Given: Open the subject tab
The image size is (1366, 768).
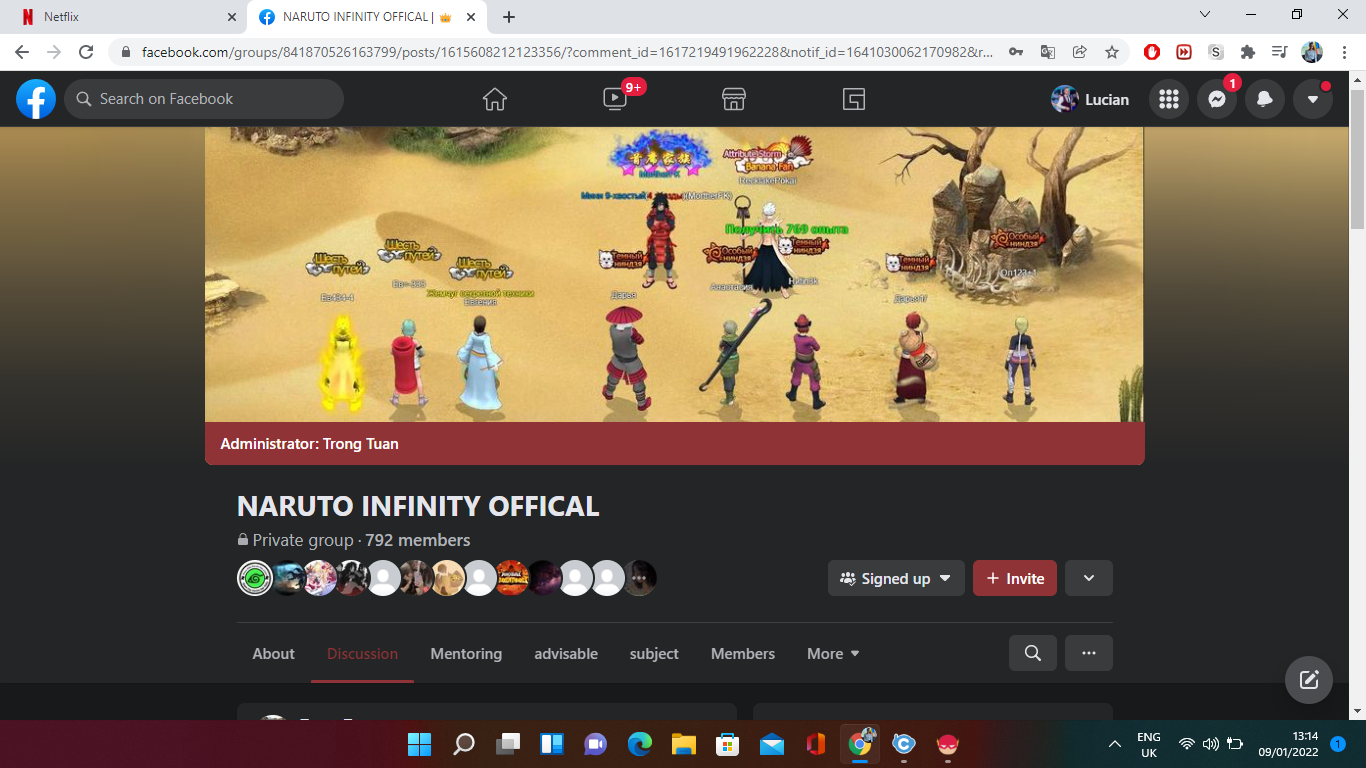Looking at the screenshot, I should (654, 653).
